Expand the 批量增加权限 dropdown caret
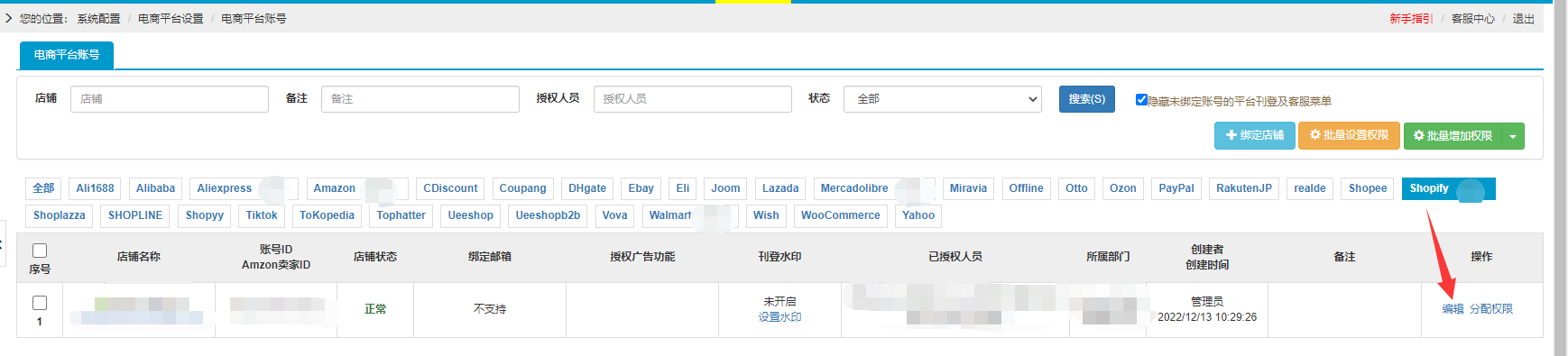This screenshot has width=1568, height=356. 1513,136
